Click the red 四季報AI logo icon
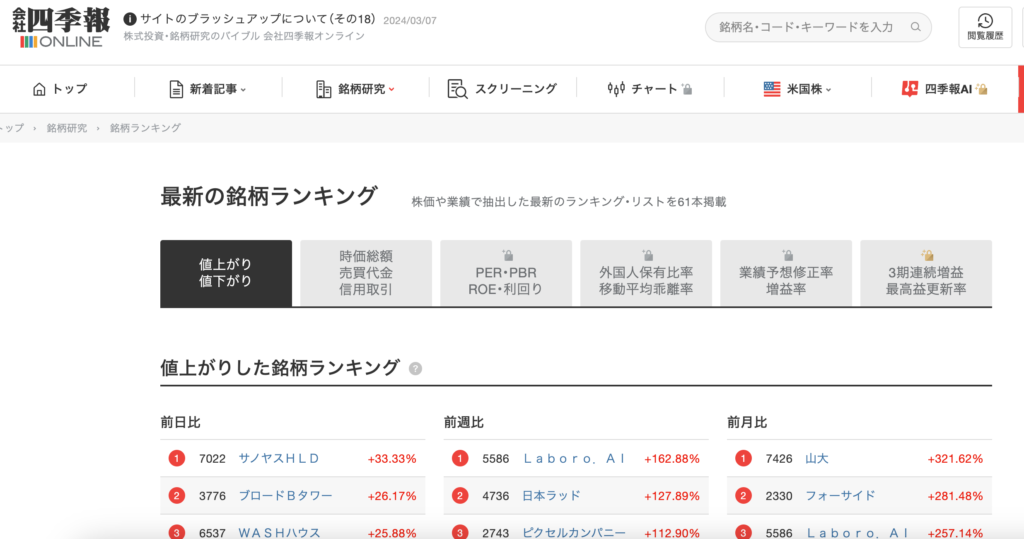Viewport: 1024px width, 539px height. click(x=910, y=89)
